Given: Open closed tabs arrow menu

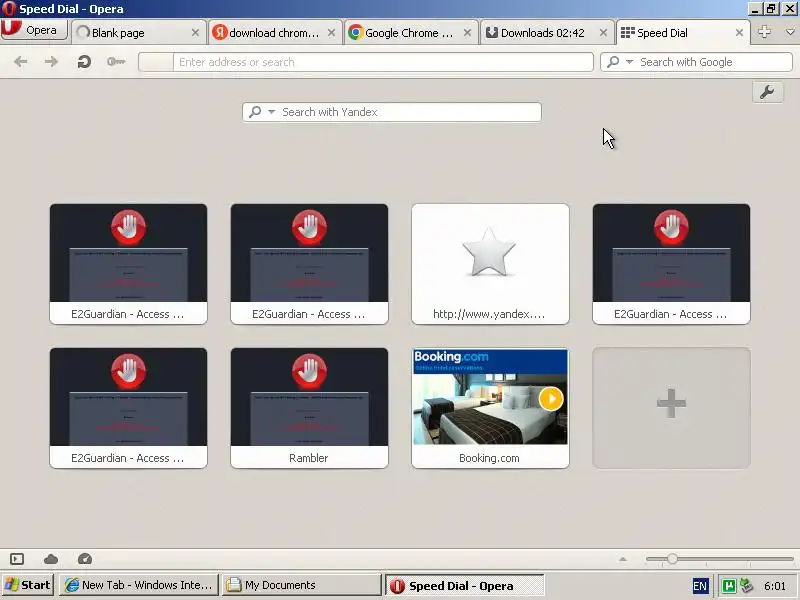Looking at the screenshot, I should tap(790, 32).
